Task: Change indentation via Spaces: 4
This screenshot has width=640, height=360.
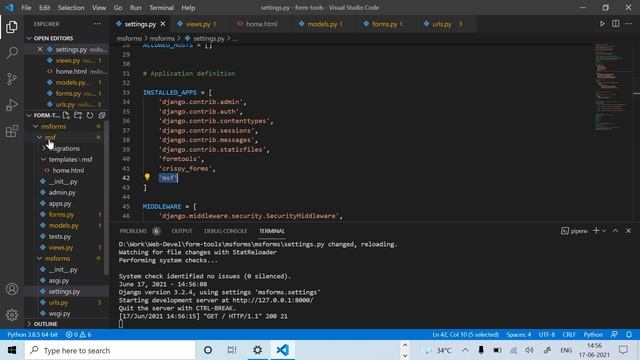Action: [518, 334]
